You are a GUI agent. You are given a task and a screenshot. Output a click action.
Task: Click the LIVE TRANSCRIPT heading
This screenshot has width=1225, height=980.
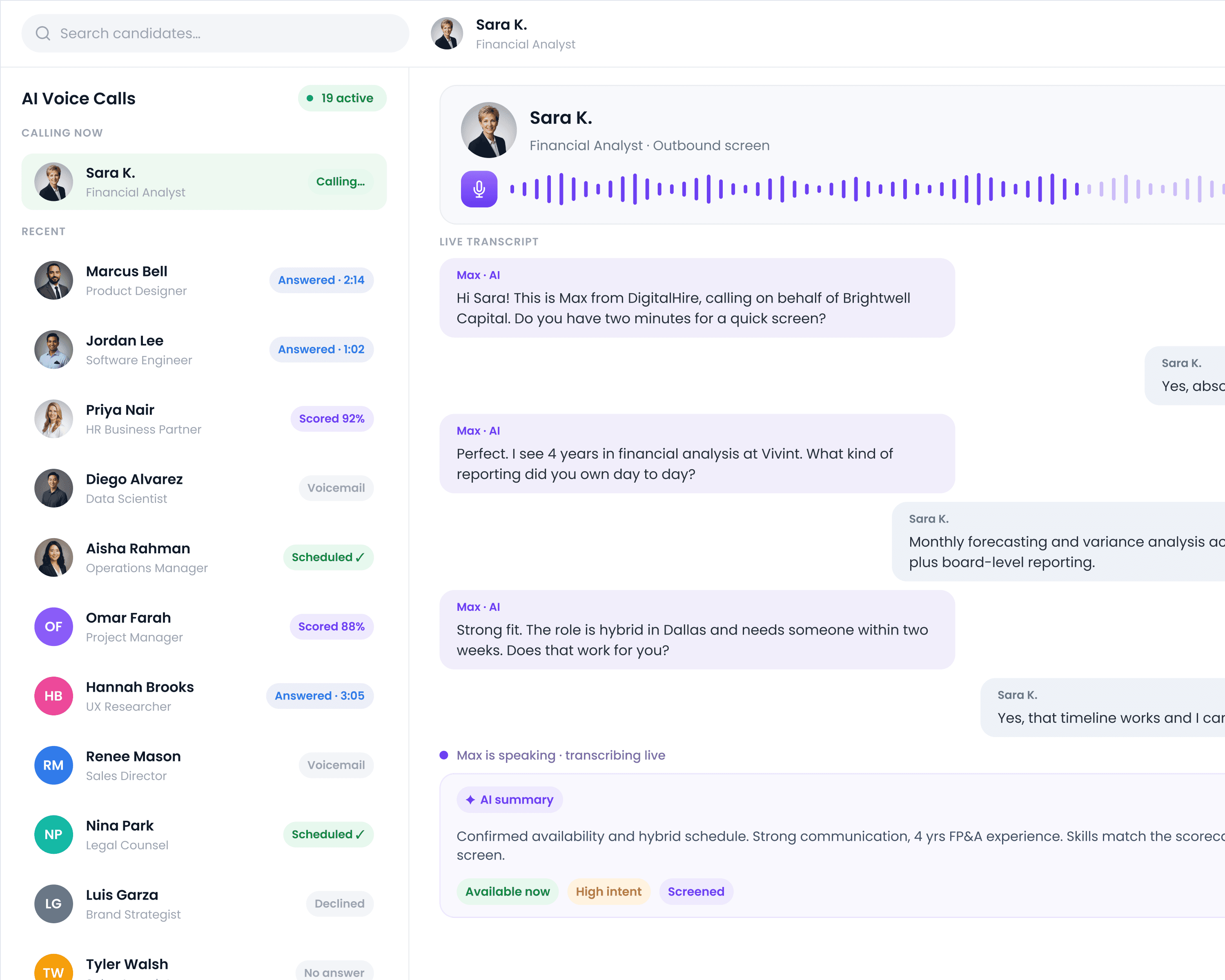tap(489, 242)
